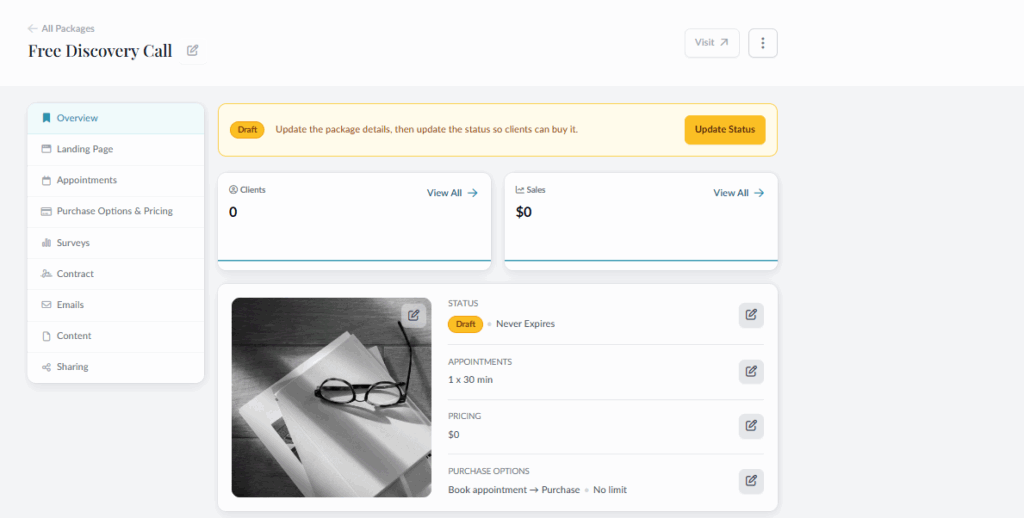Go to the Emails section
The width and height of the screenshot is (1024, 518).
(70, 305)
